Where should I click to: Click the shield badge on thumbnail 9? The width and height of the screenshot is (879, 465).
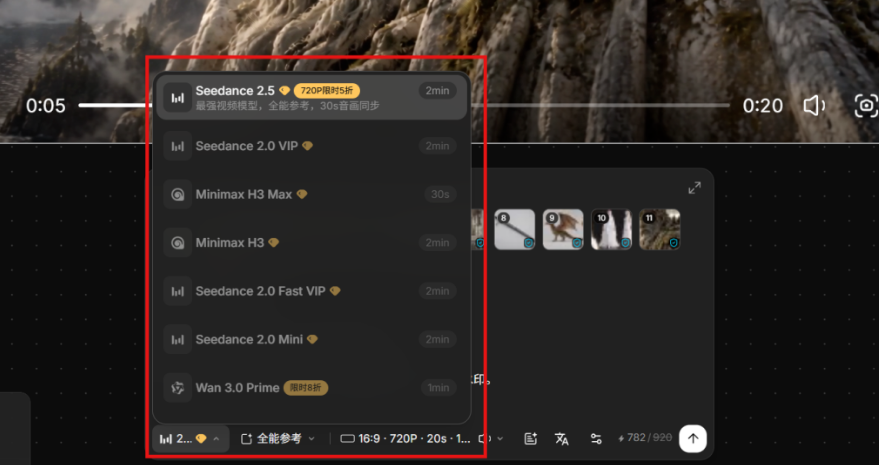click(577, 243)
